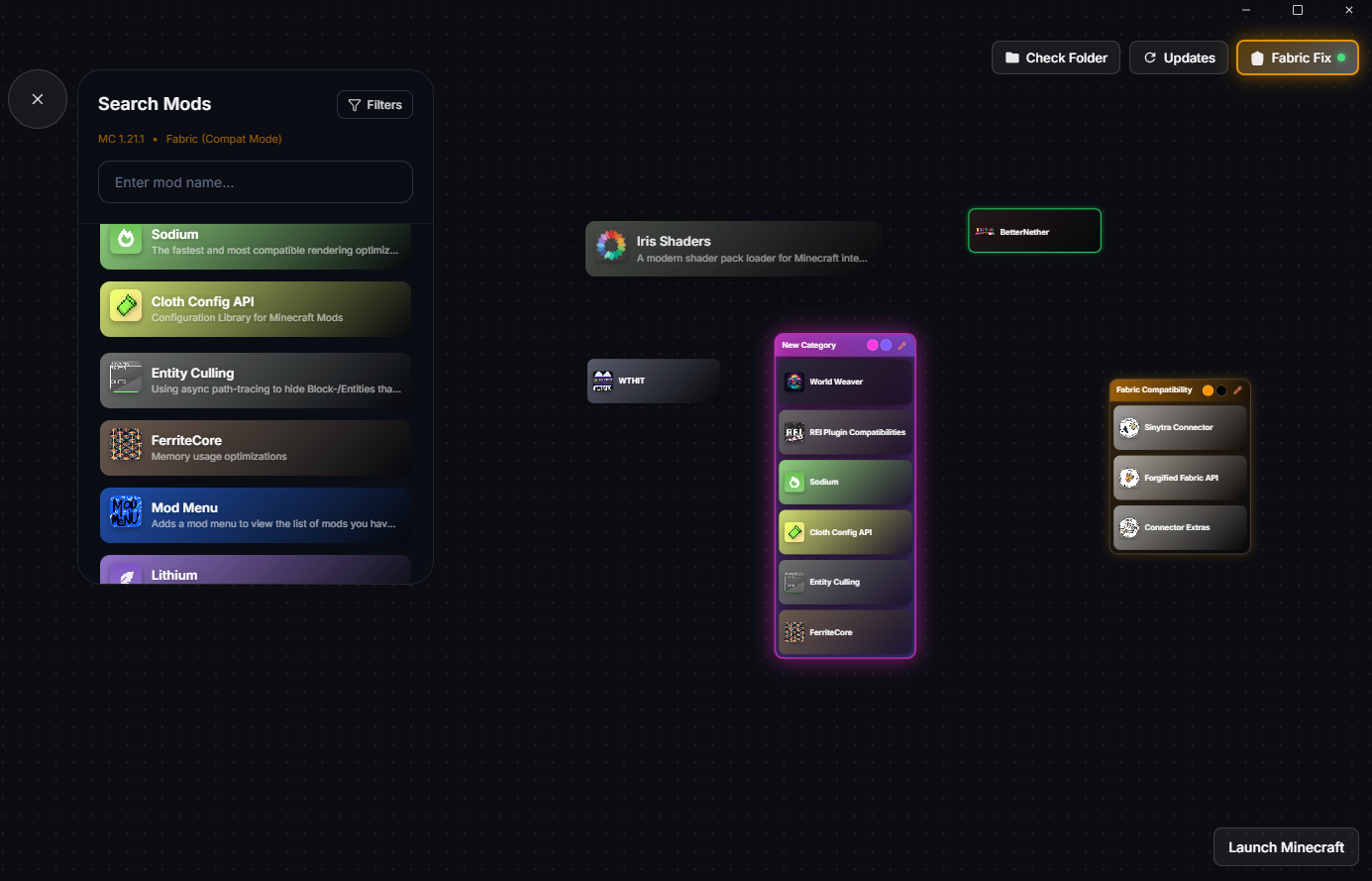Select Lithium in the search results
This screenshot has width=1372, height=881.
pyautogui.click(x=256, y=570)
